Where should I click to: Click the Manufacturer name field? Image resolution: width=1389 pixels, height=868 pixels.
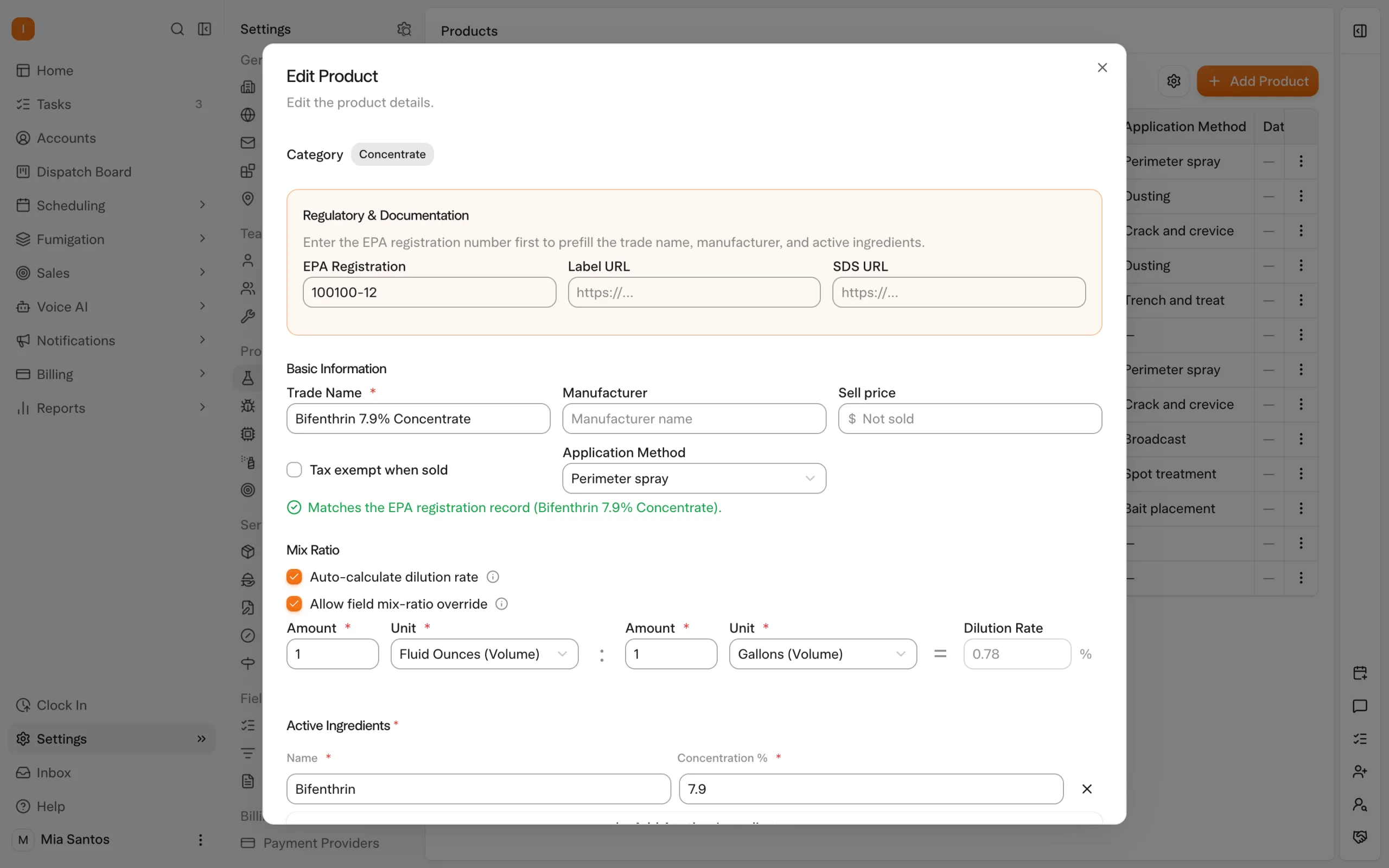point(694,418)
